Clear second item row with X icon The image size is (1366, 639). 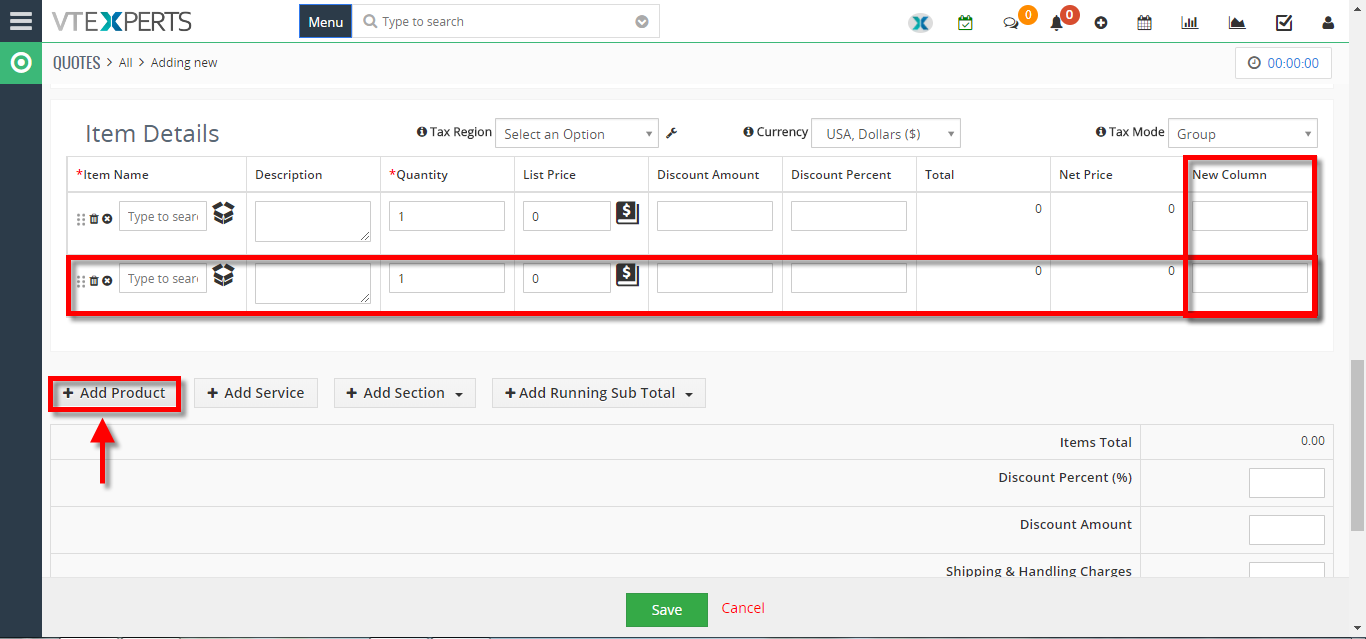107,280
